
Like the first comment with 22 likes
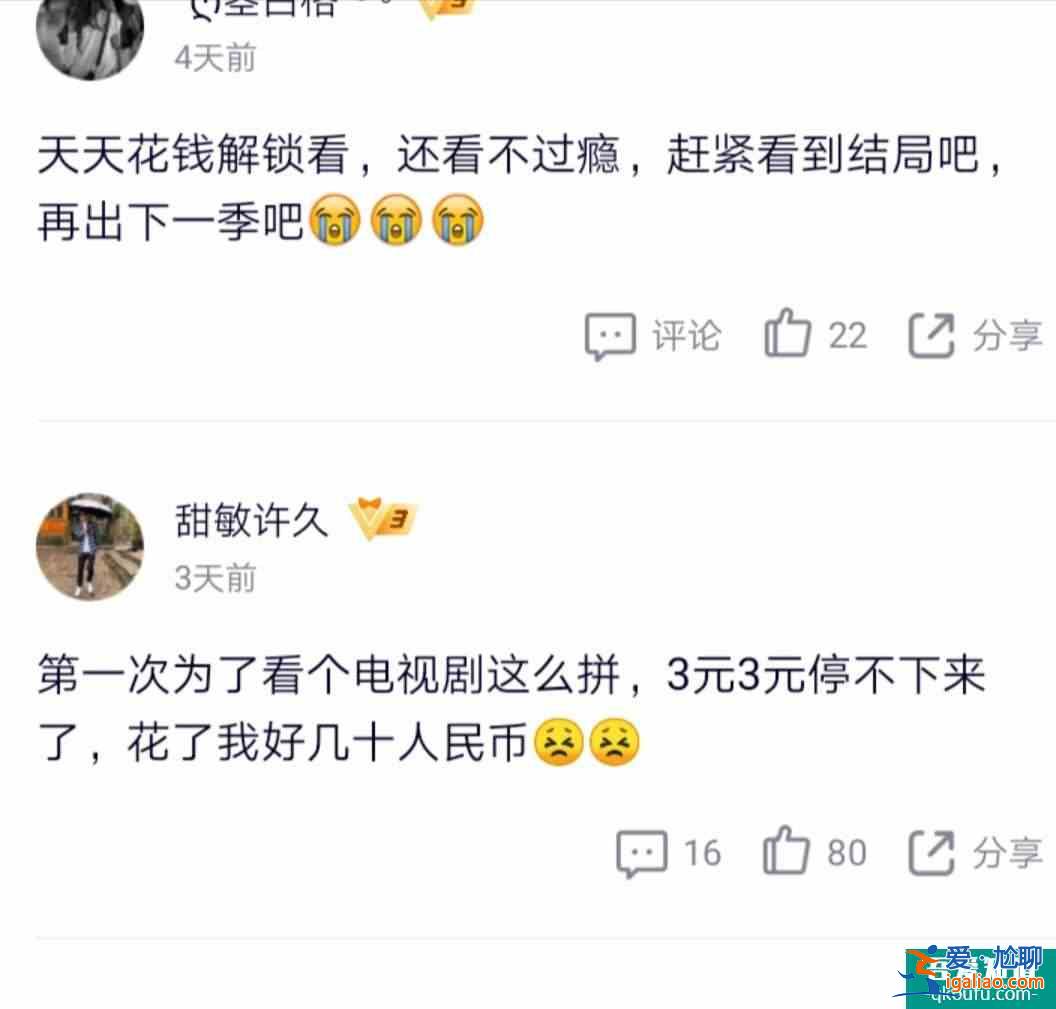(x=787, y=333)
